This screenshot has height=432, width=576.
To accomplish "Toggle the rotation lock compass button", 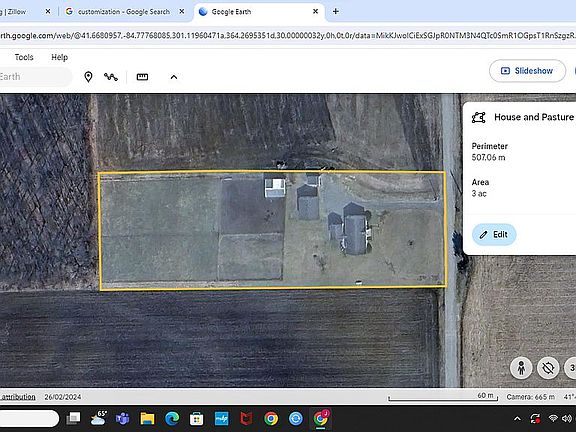I will click(548, 368).
